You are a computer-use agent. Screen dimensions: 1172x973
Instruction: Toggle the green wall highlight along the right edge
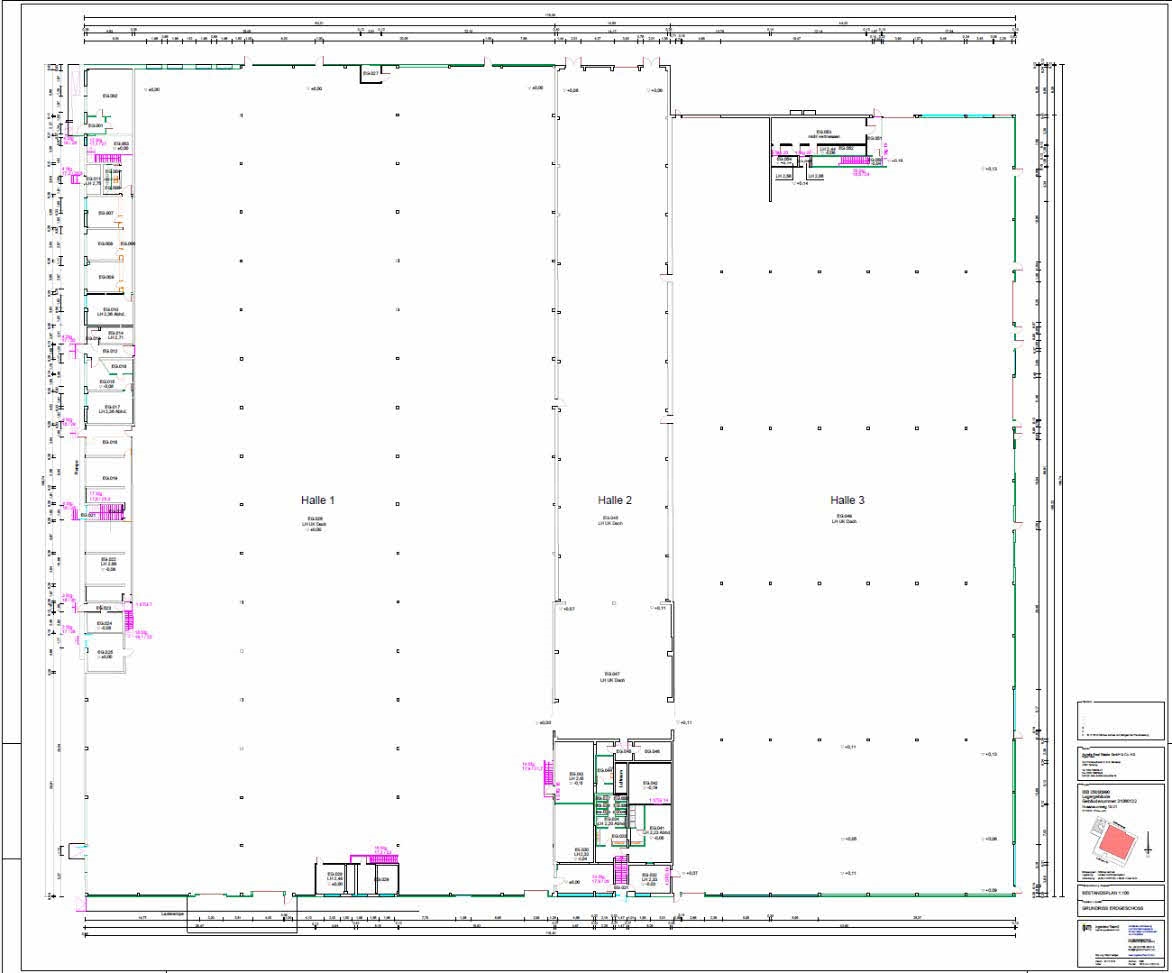[x=1017, y=500]
